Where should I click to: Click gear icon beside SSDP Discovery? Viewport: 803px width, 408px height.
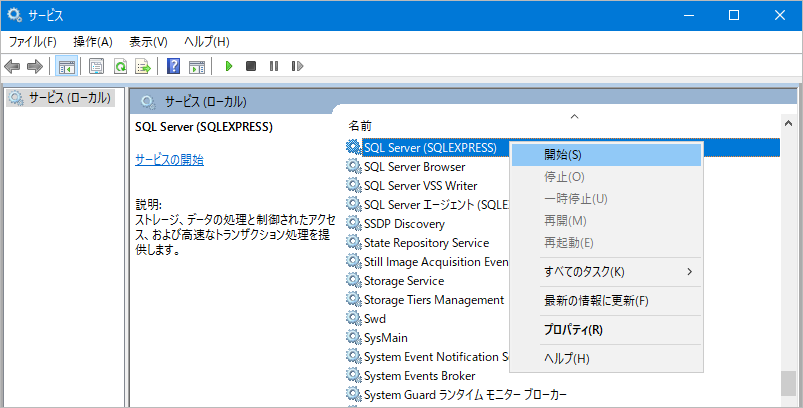(353, 223)
